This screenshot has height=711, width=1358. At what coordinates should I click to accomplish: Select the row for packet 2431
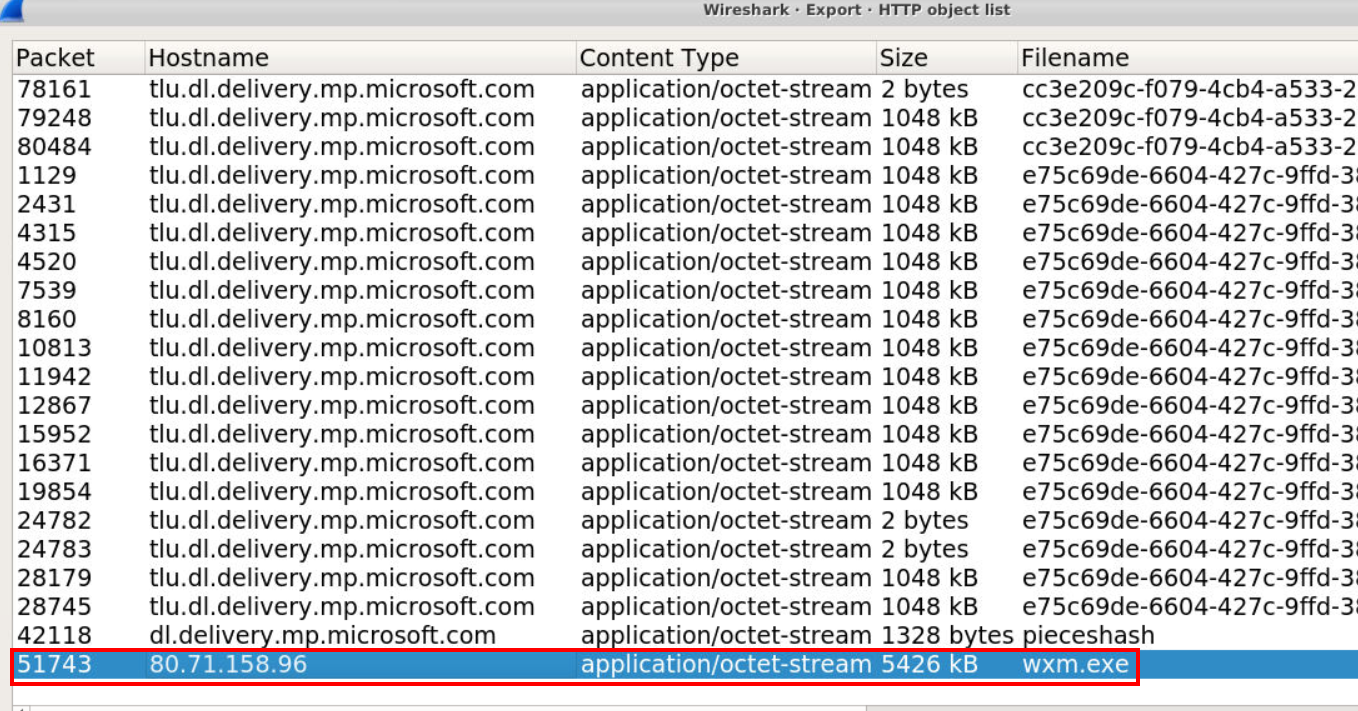point(685,204)
